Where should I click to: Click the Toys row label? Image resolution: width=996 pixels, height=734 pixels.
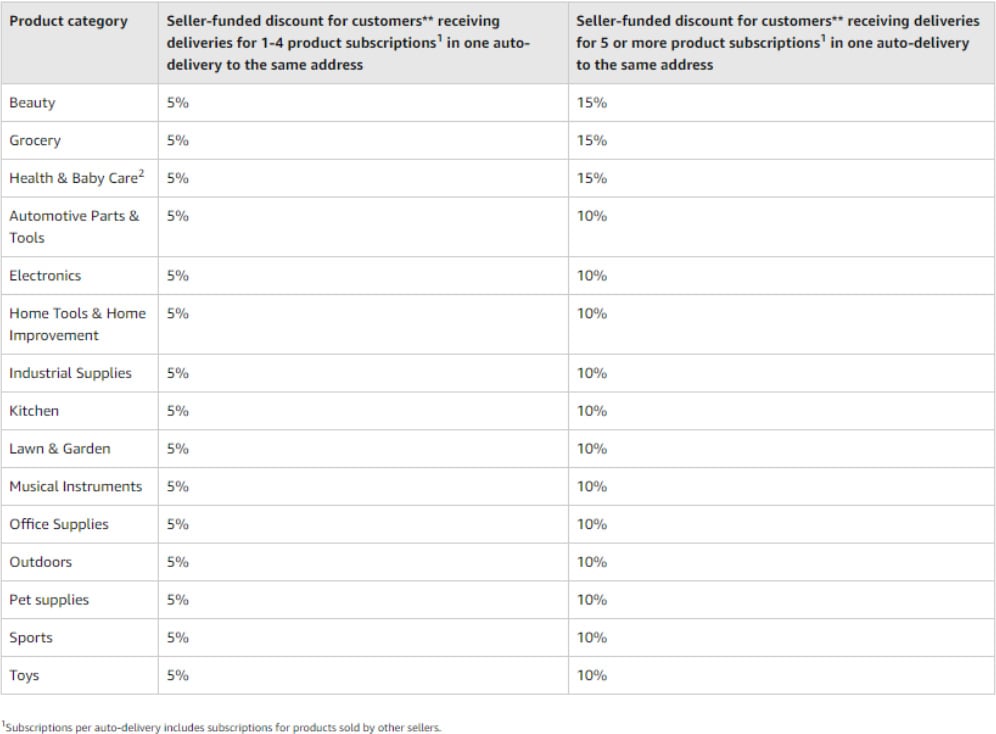tap(25, 676)
